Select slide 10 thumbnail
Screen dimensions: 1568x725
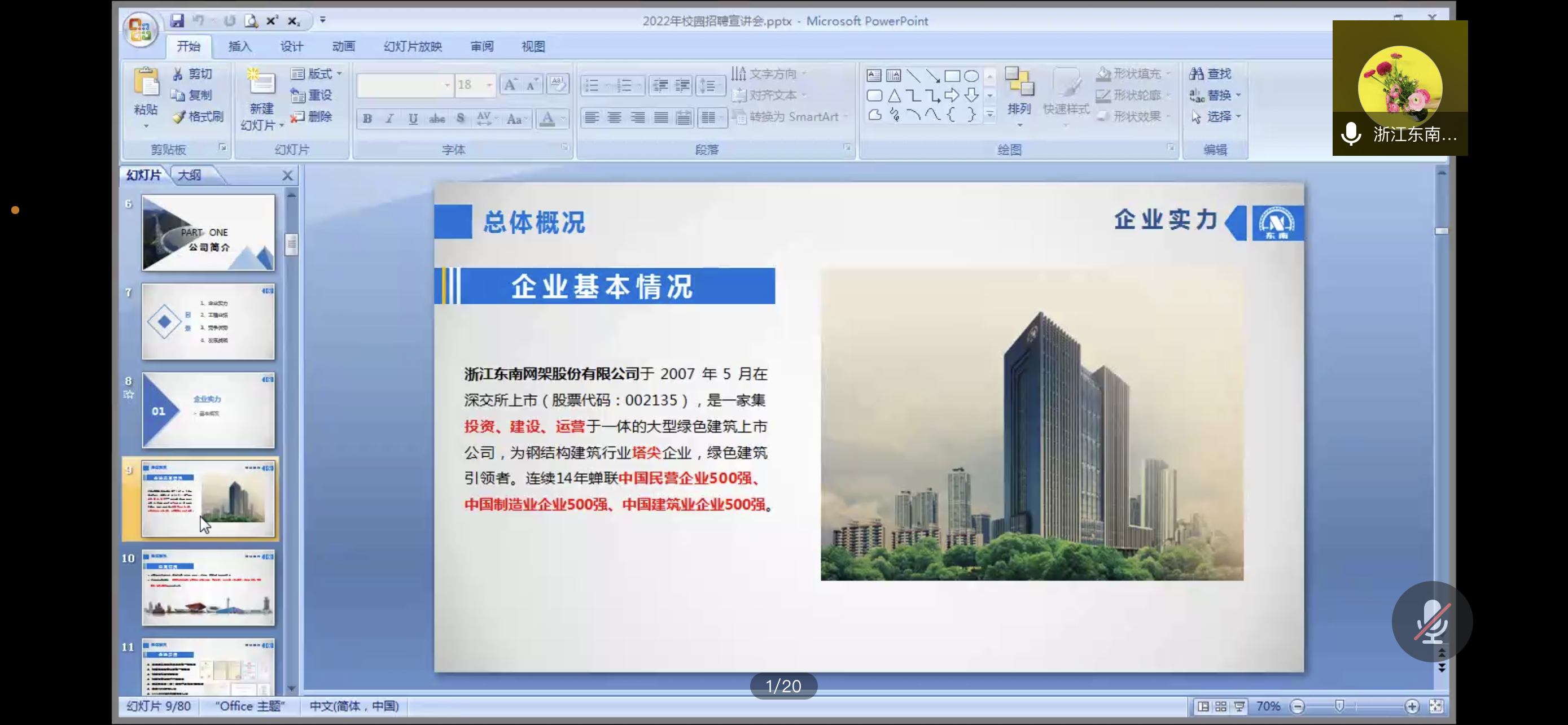coord(208,587)
